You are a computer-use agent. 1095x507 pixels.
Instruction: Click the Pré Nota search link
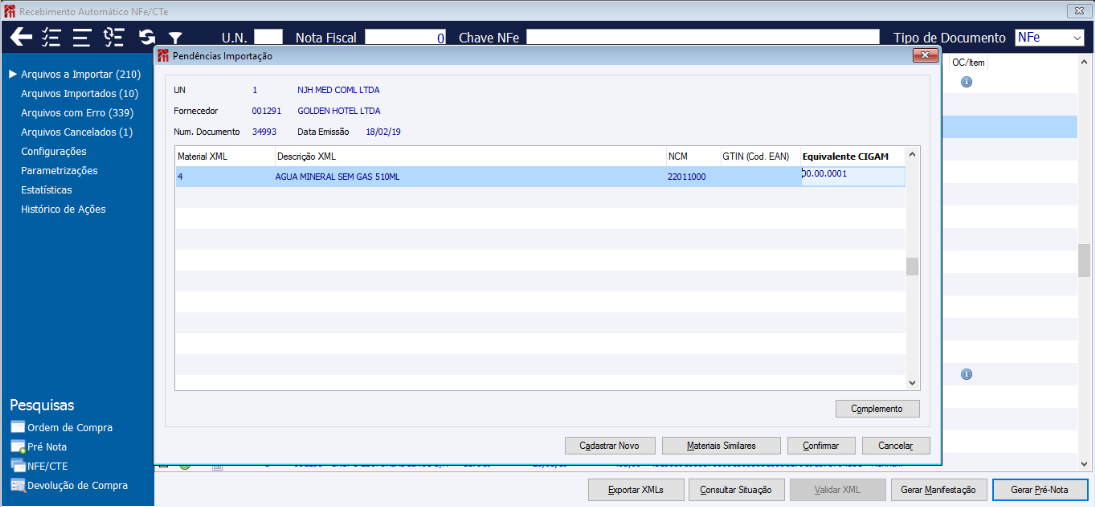click(x=47, y=447)
